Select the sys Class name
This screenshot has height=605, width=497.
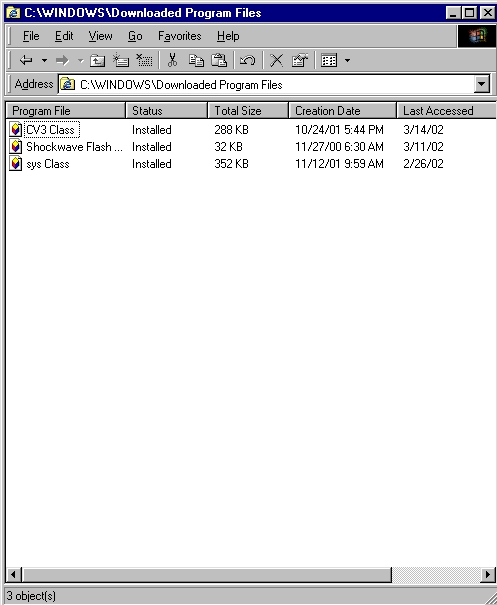point(48,164)
